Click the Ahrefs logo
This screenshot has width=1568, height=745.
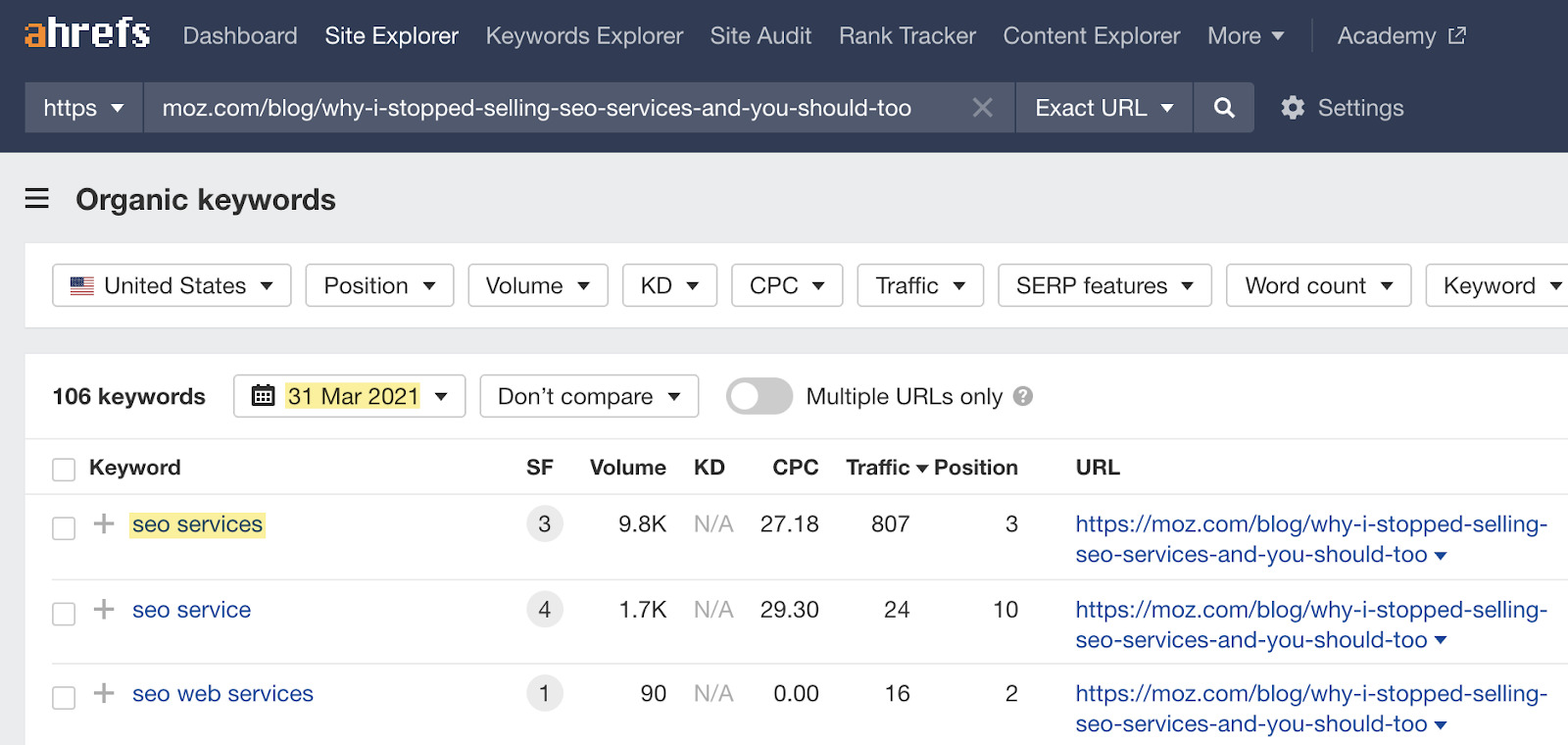(x=87, y=34)
